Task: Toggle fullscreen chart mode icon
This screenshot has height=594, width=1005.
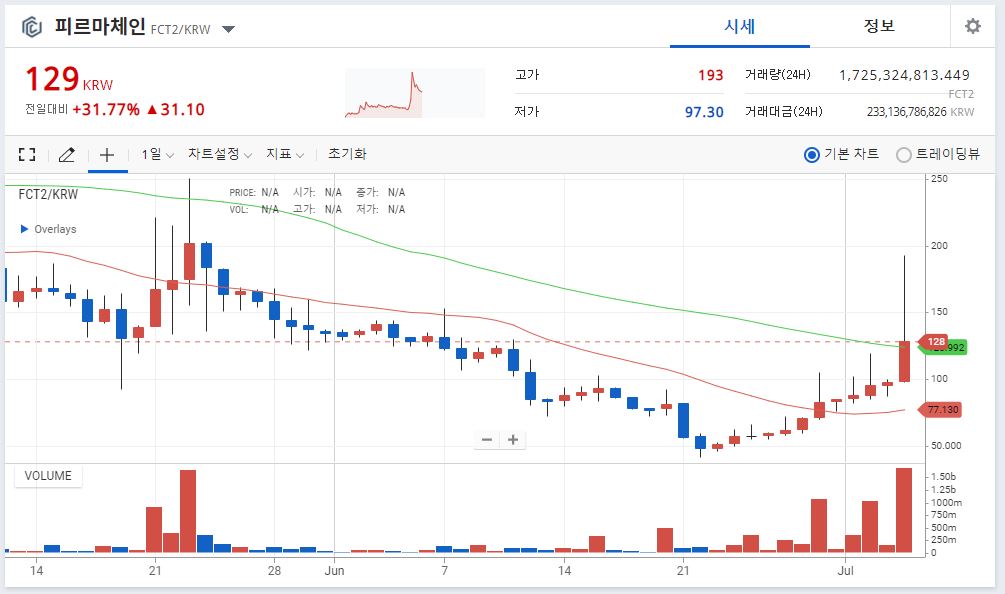Action: click(27, 154)
